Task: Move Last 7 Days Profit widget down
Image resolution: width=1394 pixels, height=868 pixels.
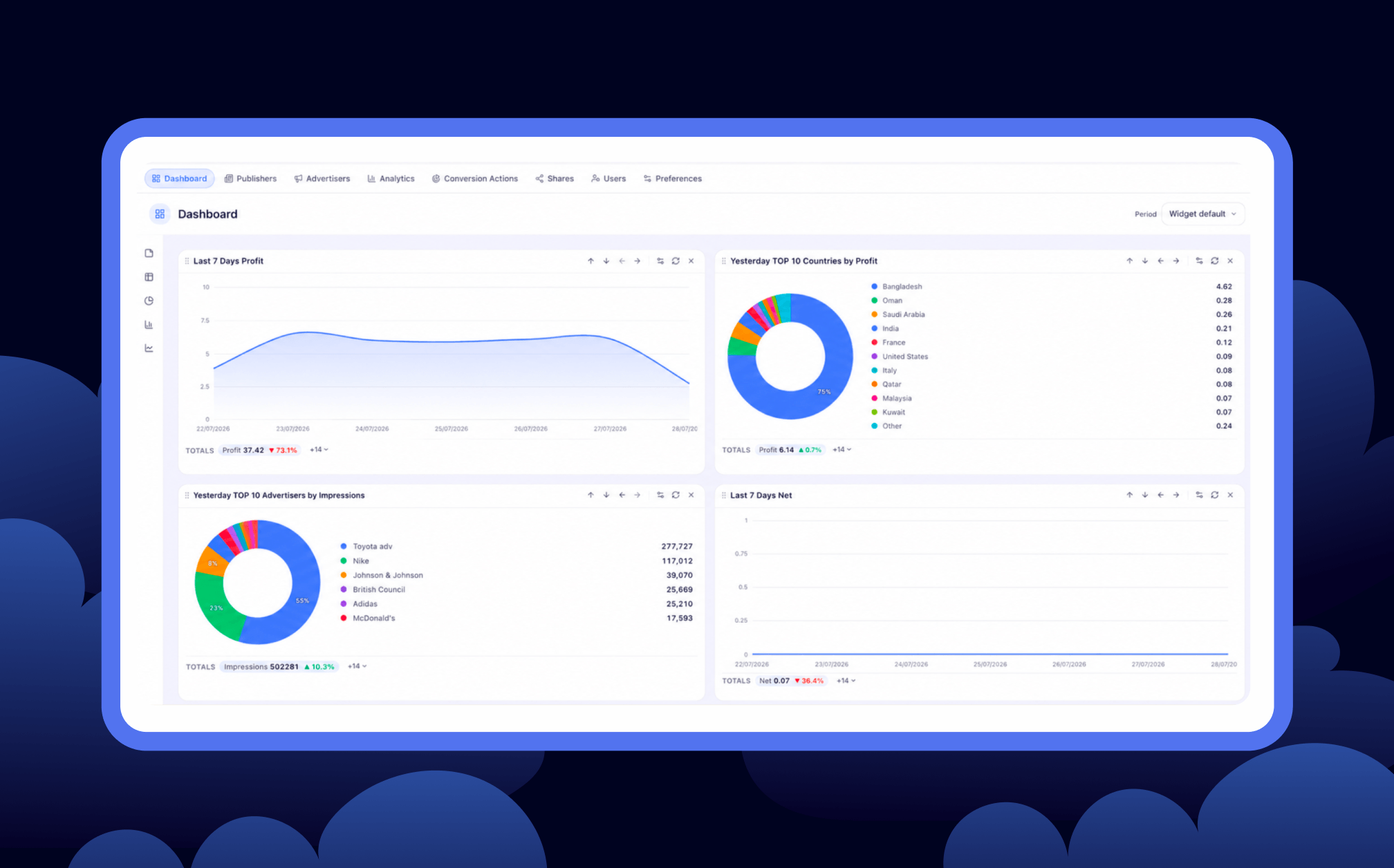Action: tap(606, 261)
